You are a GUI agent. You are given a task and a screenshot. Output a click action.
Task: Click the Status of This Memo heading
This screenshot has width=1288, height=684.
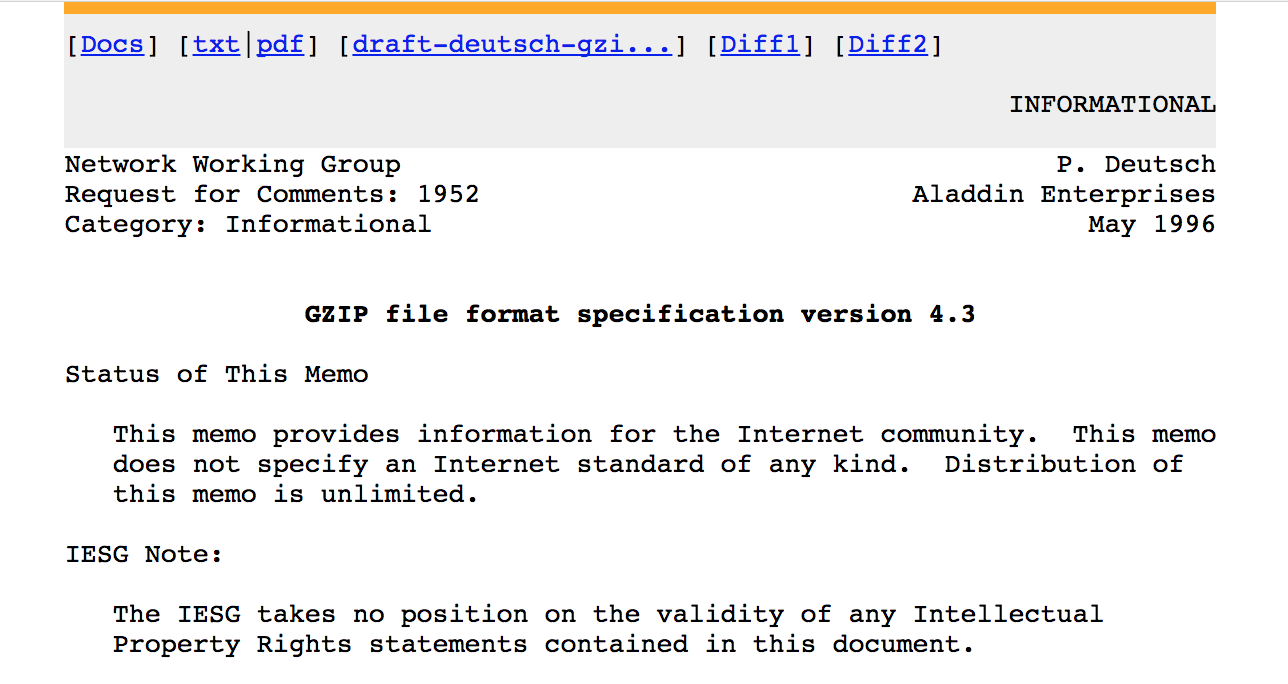click(217, 375)
